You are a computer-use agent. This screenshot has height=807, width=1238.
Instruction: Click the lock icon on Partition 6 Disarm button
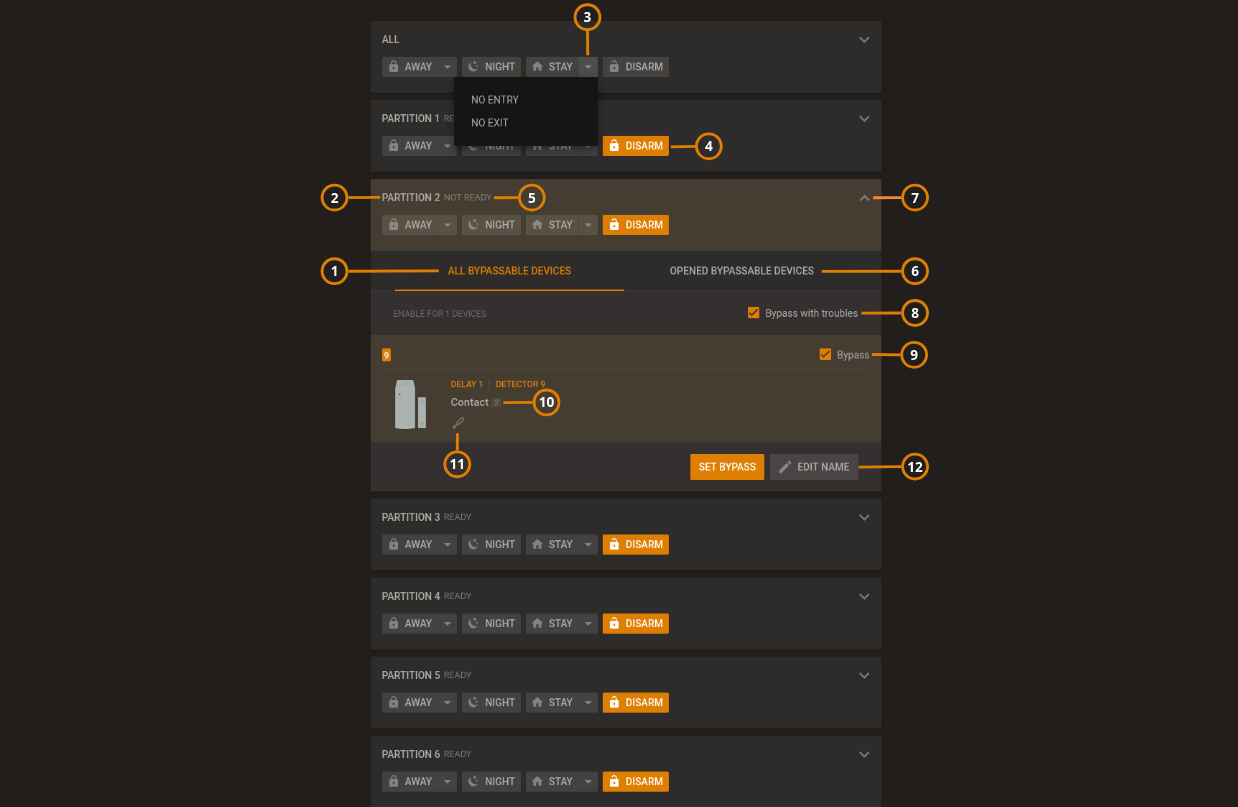click(613, 781)
